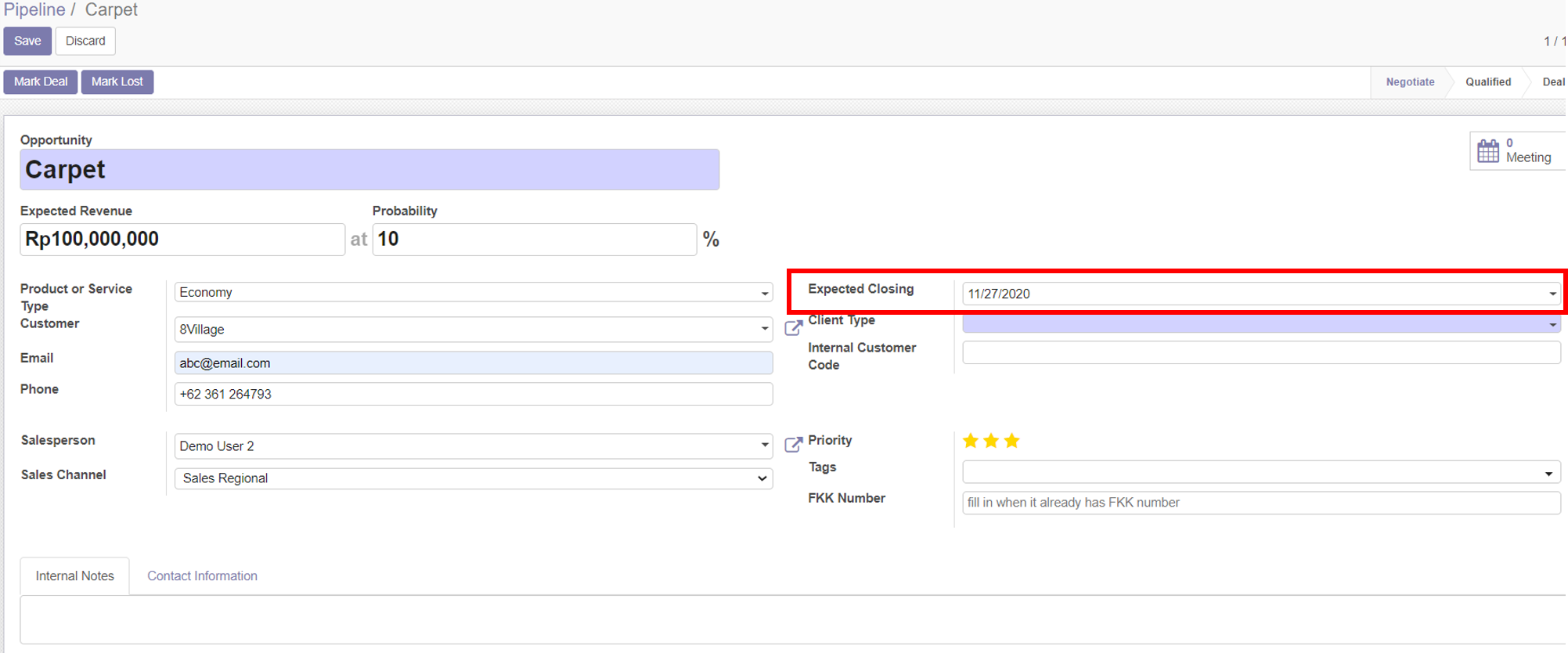Click the Discard button
Viewport: 1568px width, 653px height.
click(x=85, y=41)
